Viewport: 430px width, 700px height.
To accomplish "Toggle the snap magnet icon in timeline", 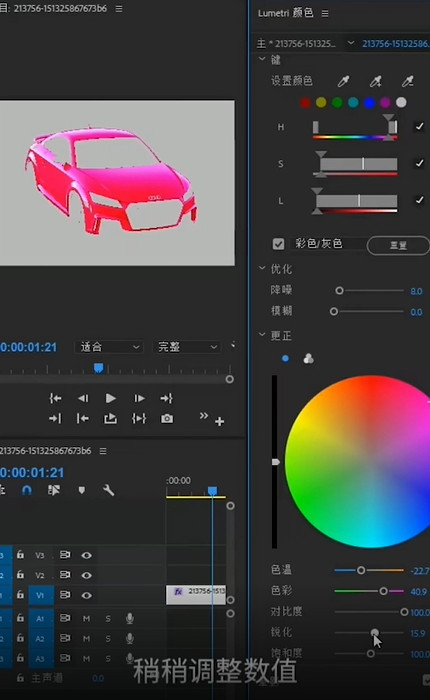I will pos(27,490).
